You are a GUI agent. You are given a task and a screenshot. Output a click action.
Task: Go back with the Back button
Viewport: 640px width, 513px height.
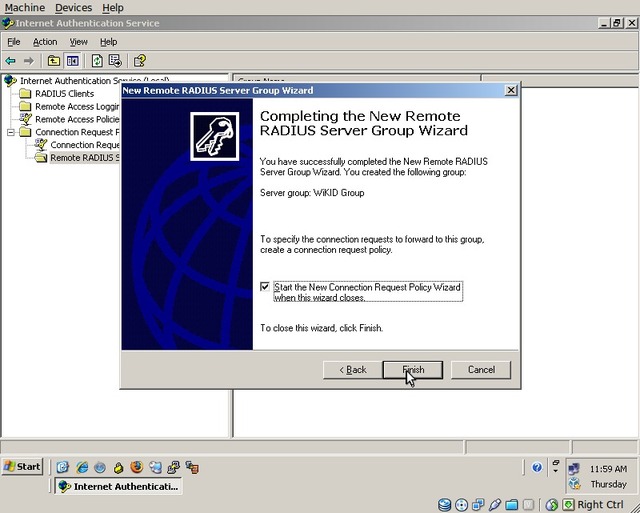[x=353, y=369]
